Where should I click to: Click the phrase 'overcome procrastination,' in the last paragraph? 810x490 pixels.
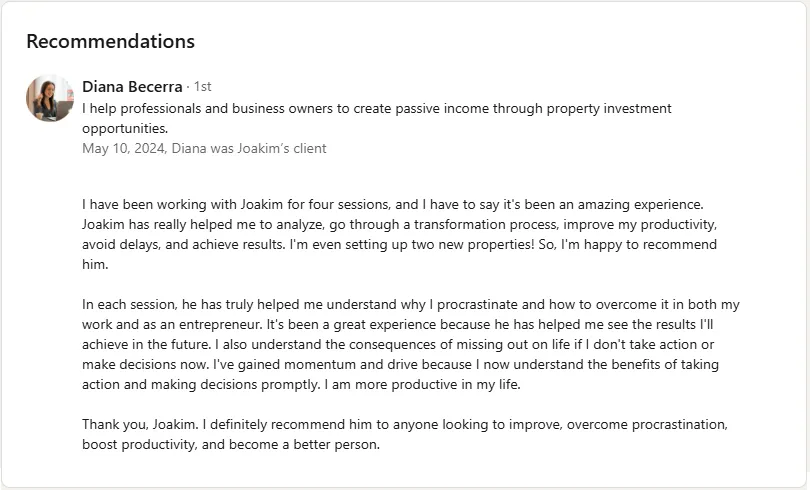pyautogui.click(x=647, y=425)
